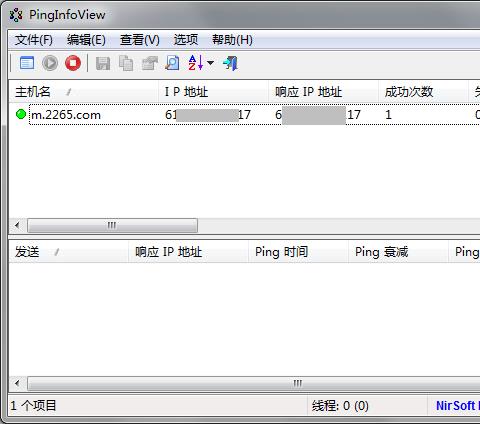This screenshot has width=480, height=424.
Task: Click the Find magnifier icon
Action: tap(172, 63)
